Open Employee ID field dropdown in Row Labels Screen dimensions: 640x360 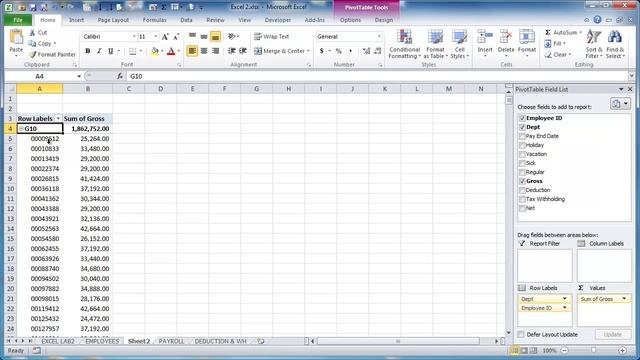(565, 308)
